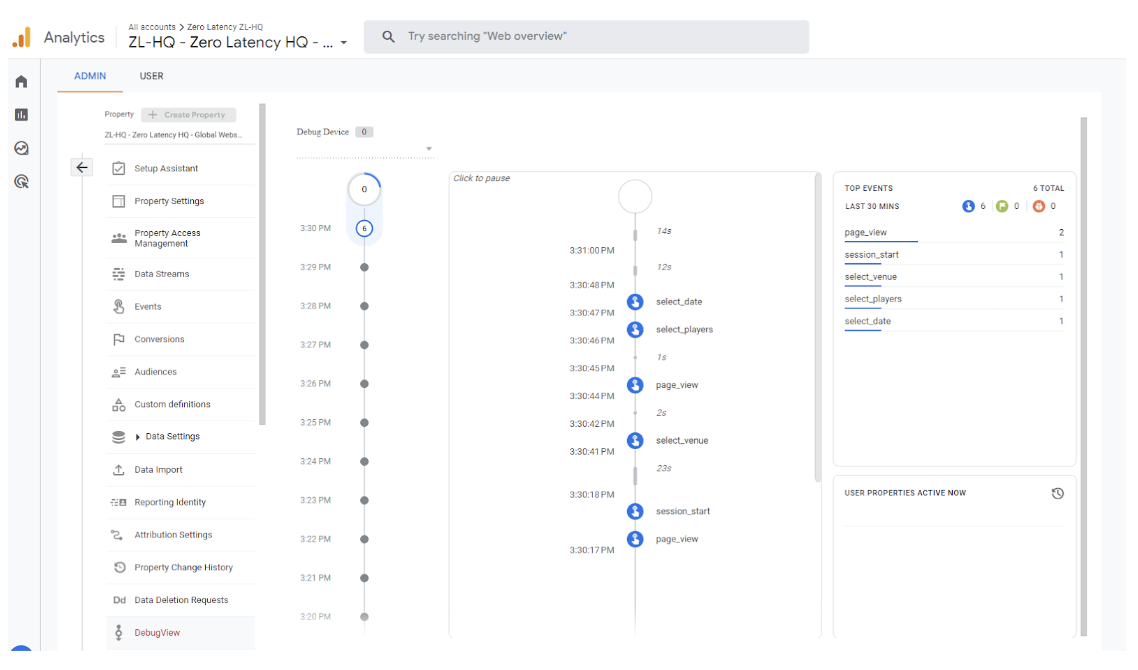This screenshot has width=1138, height=670.
Task: Click the back arrow button
Action: click(82, 168)
